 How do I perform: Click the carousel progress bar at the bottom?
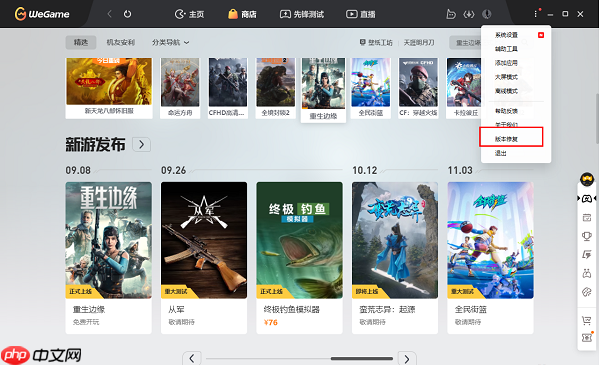[x=299, y=359]
